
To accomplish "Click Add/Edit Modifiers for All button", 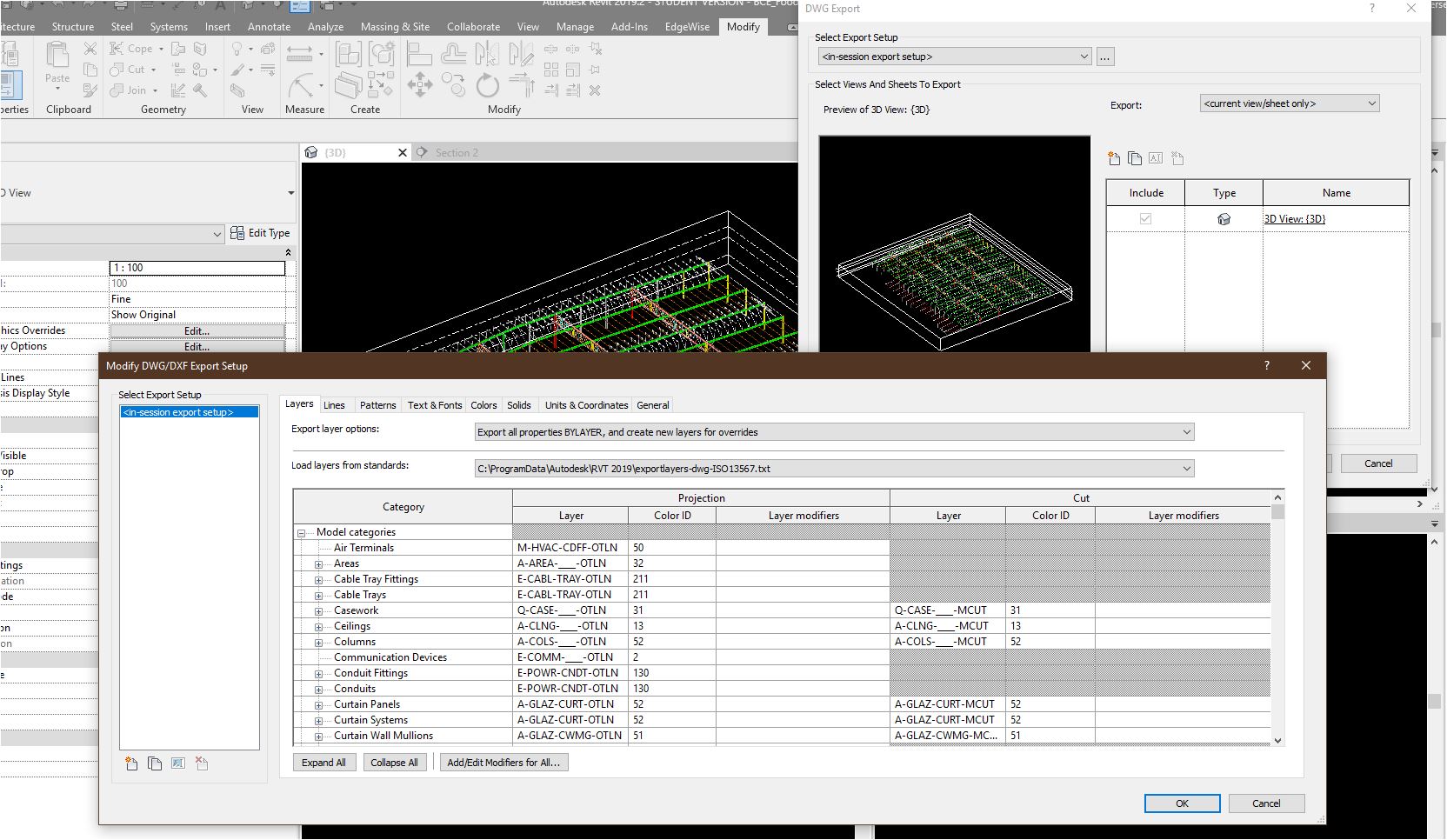I will (503, 763).
